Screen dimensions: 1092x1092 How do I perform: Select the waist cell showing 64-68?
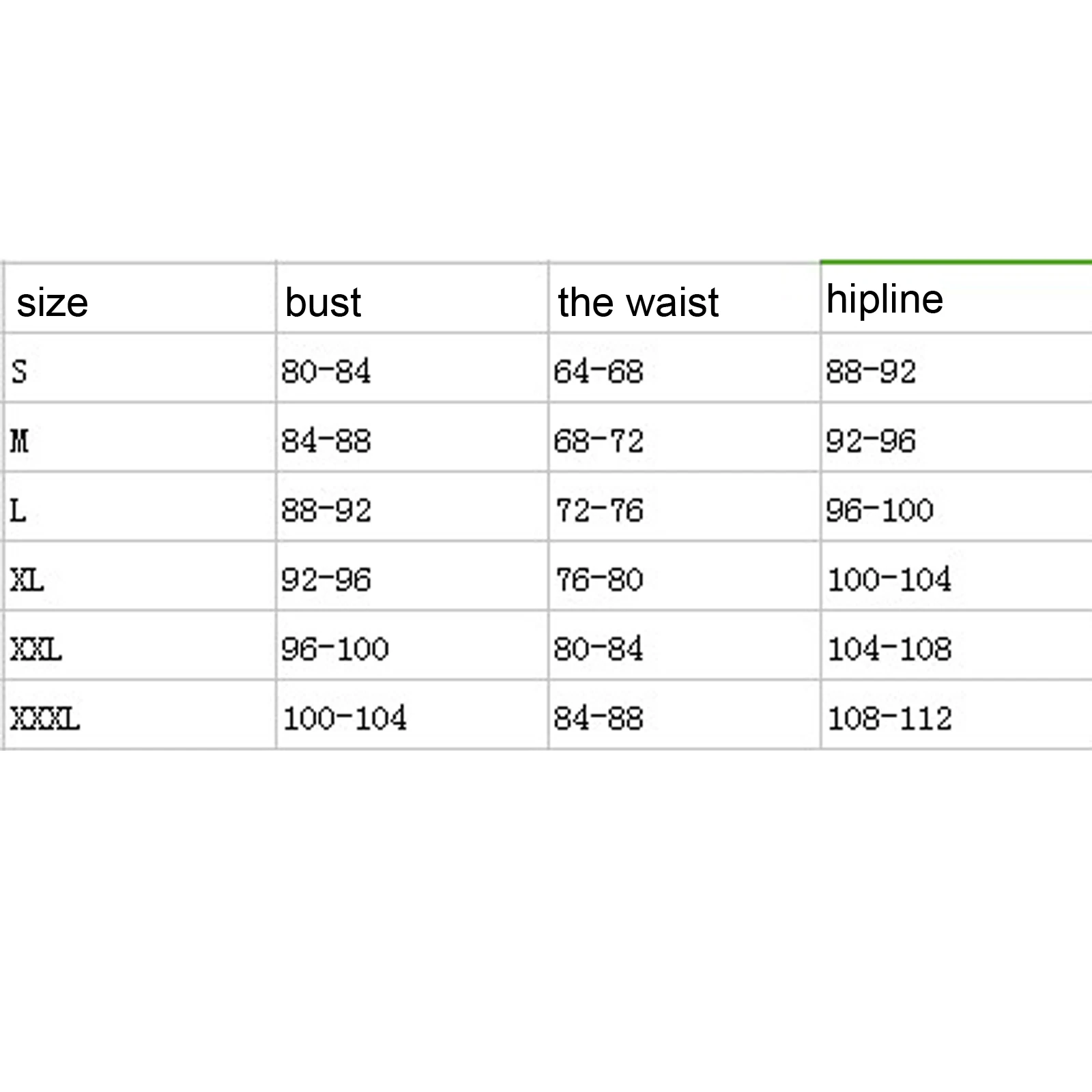point(599,372)
